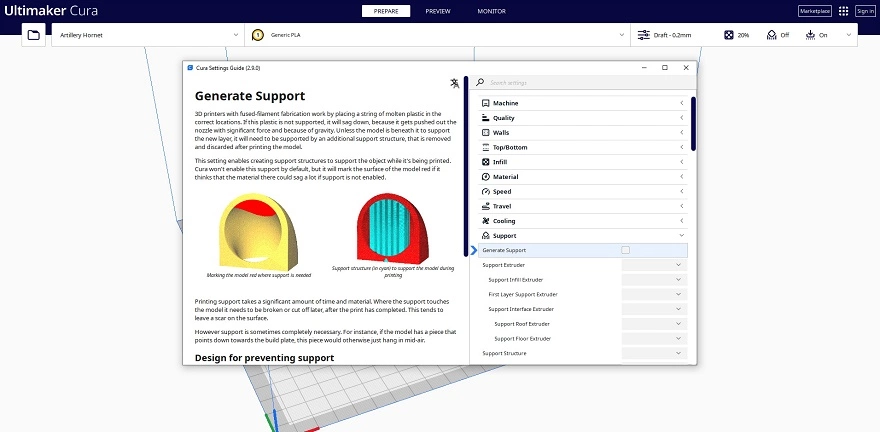Open the file folder icon
Screen dimensions: 880x432
click(34, 35)
